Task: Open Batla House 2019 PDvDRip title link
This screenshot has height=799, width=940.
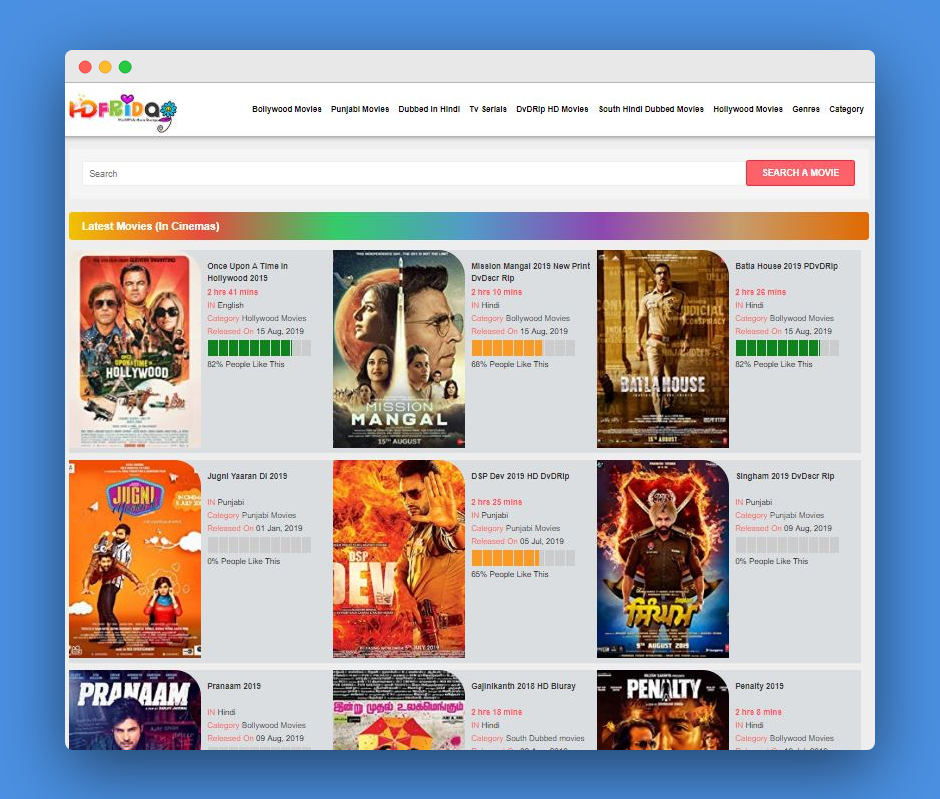Action: point(787,266)
